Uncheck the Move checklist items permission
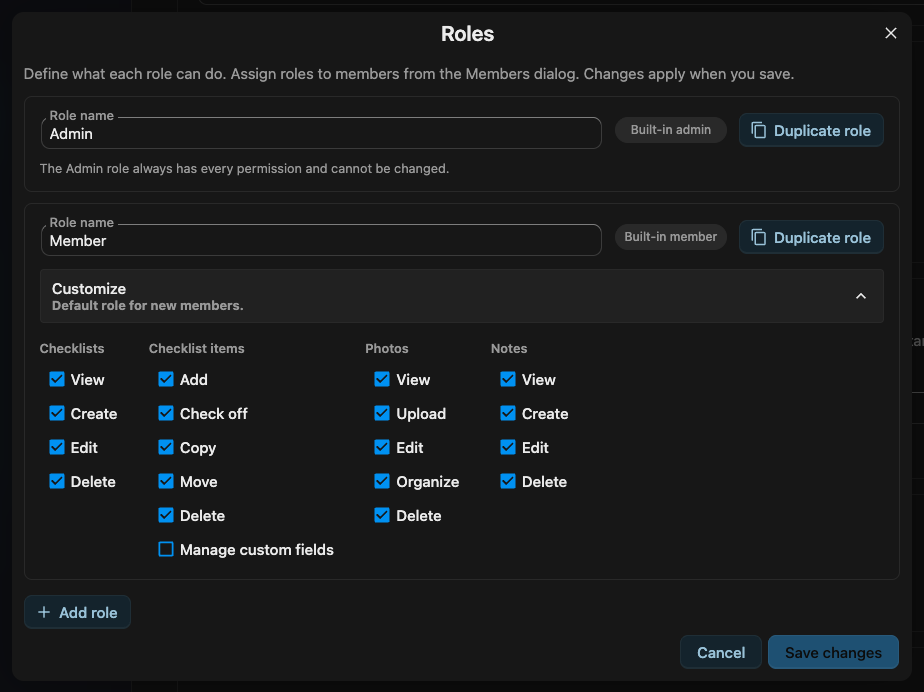 166,482
